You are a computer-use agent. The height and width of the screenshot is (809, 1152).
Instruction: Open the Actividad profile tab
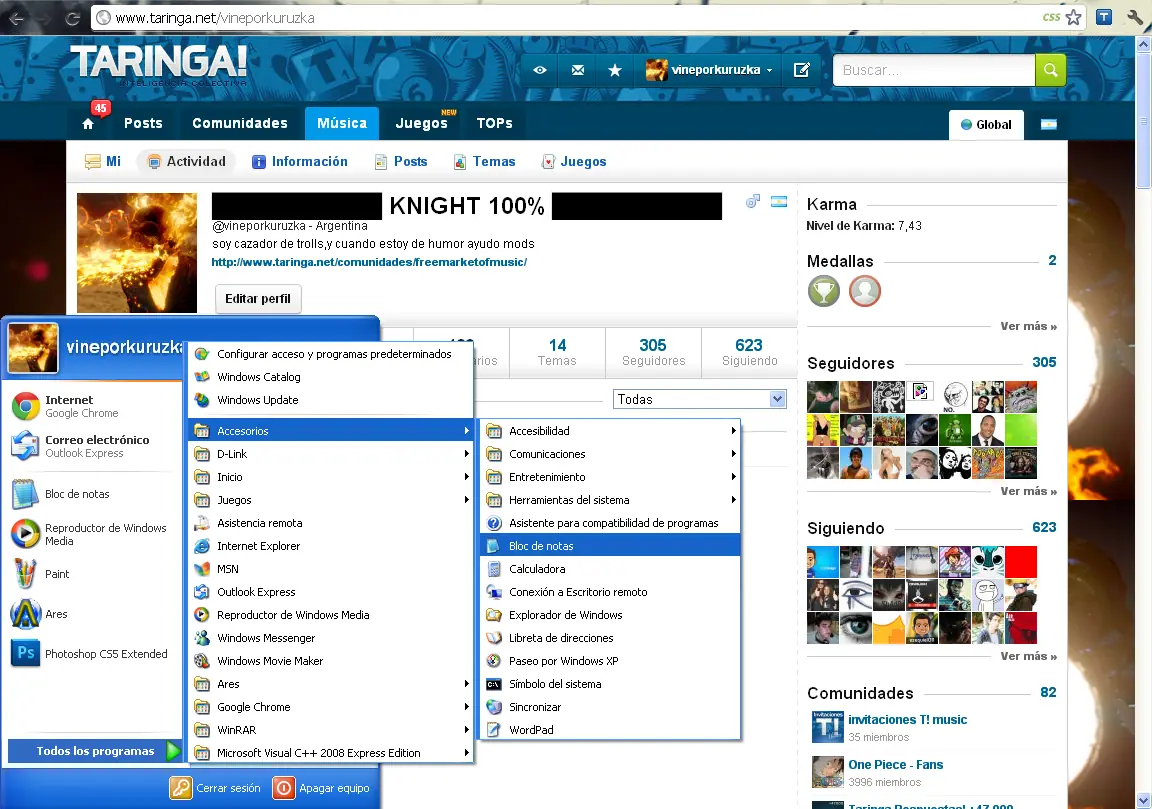pos(186,162)
